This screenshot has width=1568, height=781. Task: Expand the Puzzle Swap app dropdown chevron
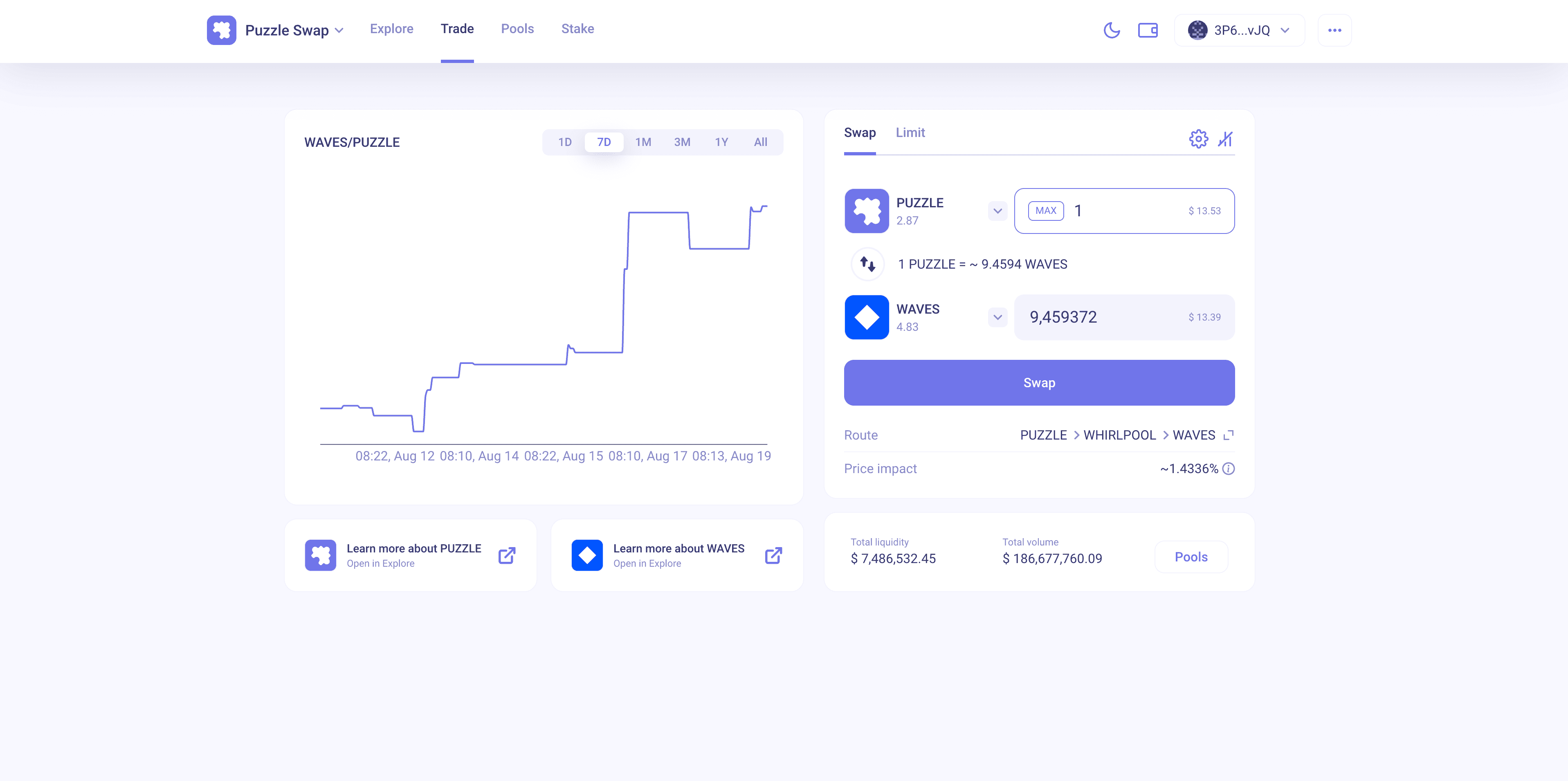(x=339, y=30)
